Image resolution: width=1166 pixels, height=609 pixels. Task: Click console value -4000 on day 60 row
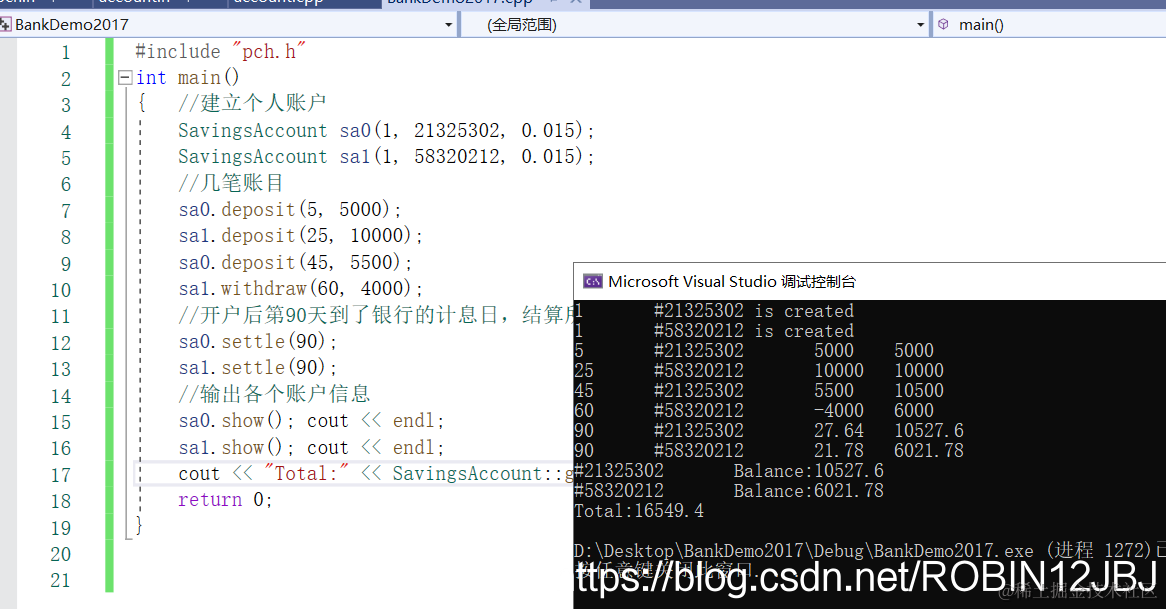click(x=839, y=410)
